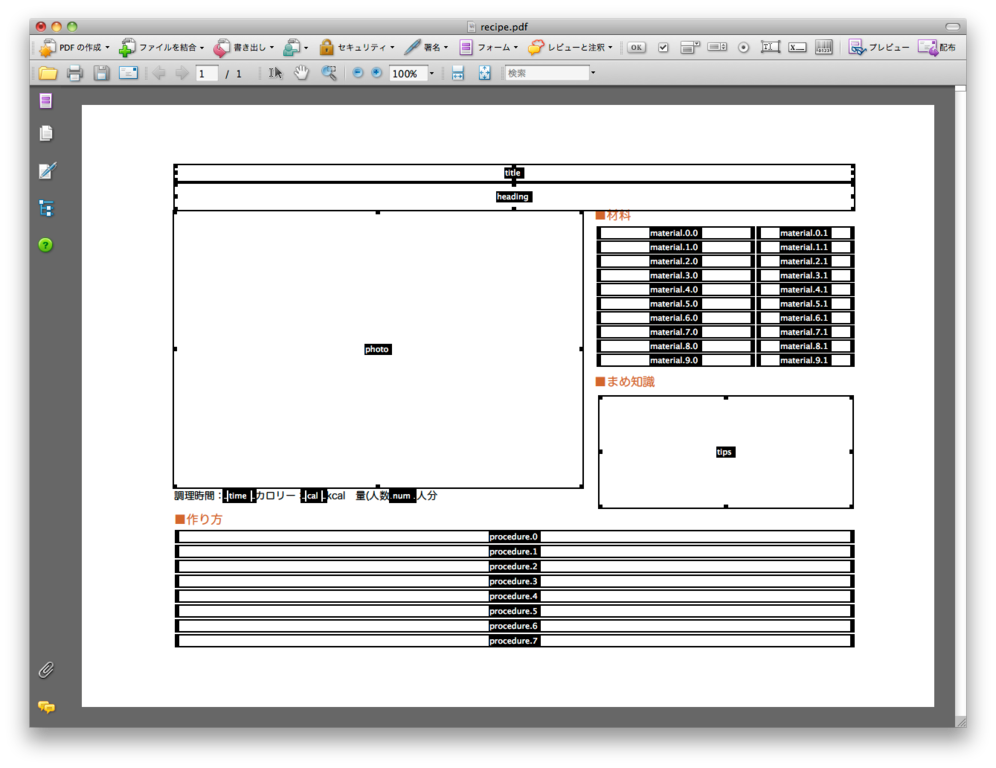Screen dimensions: 996x768
Task: Select the procedure.7 field
Action: [514, 641]
